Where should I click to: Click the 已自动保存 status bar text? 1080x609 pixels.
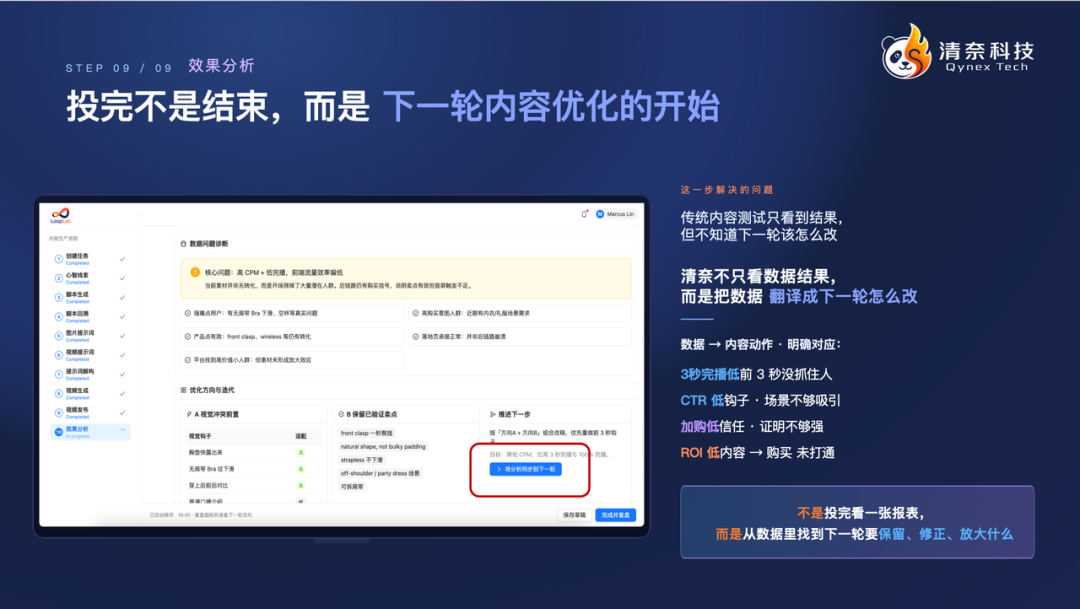point(201,515)
